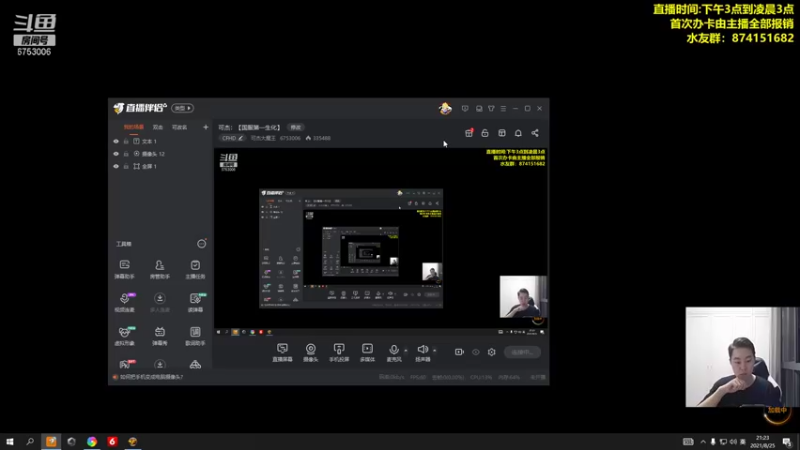Start recording with the camcorder icon
This screenshot has width=800, height=450.
pyautogui.click(x=459, y=352)
